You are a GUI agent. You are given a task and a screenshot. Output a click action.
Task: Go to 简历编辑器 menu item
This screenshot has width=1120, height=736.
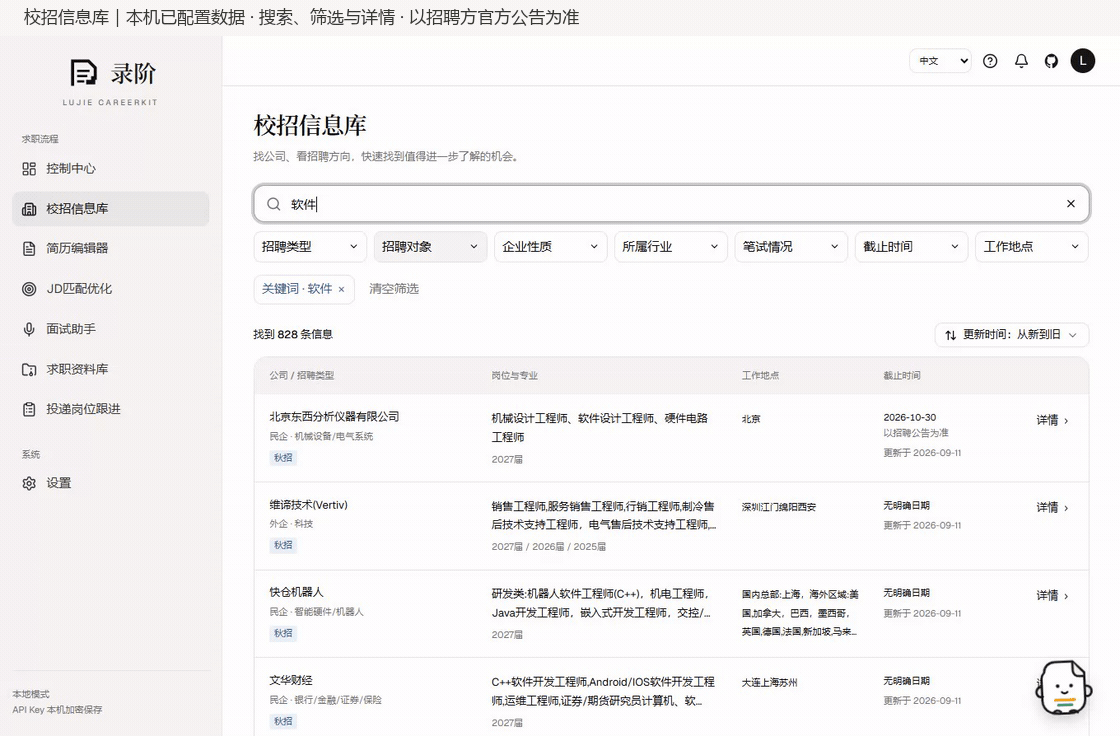(x=111, y=249)
